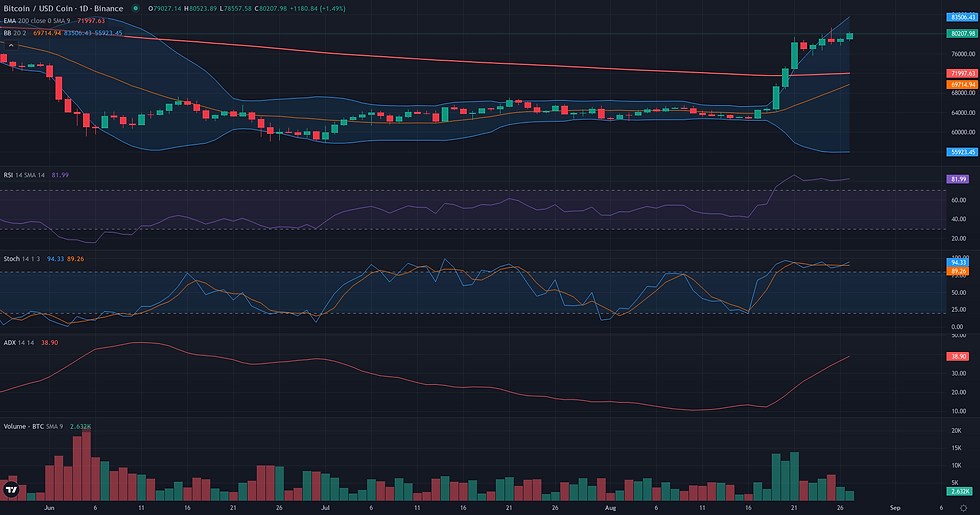Select the Volume - BTC SMA 9 legend
This screenshot has width=980, height=515.
pos(33,426)
